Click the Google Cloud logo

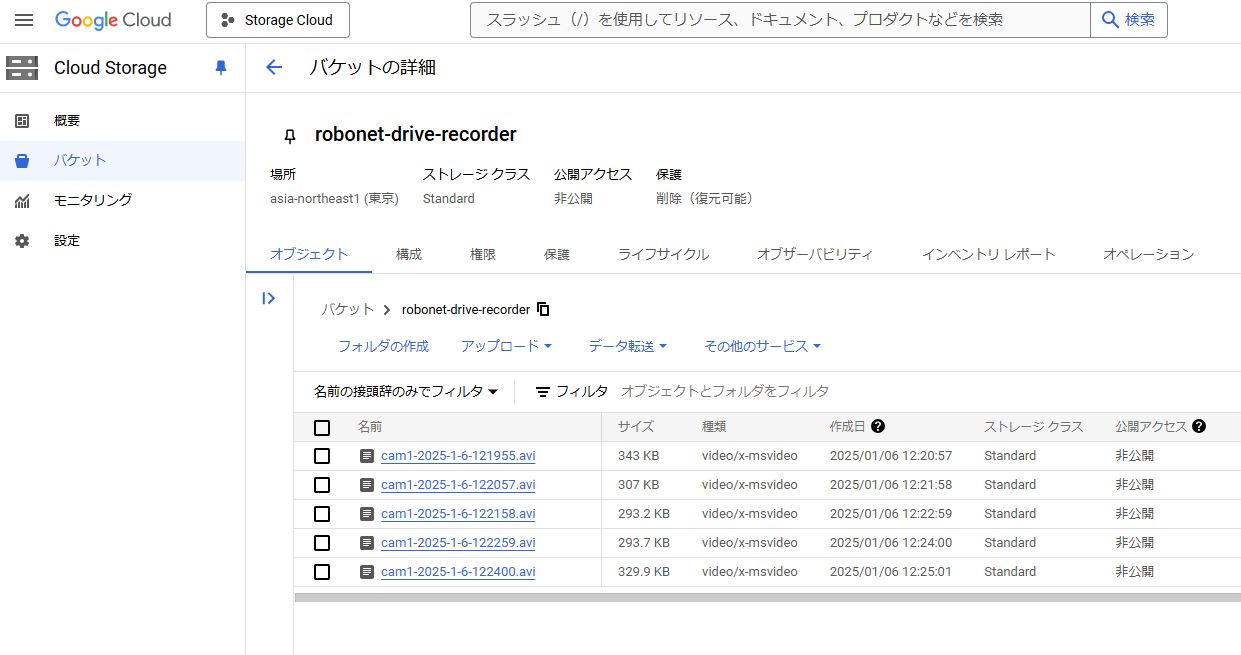click(113, 20)
